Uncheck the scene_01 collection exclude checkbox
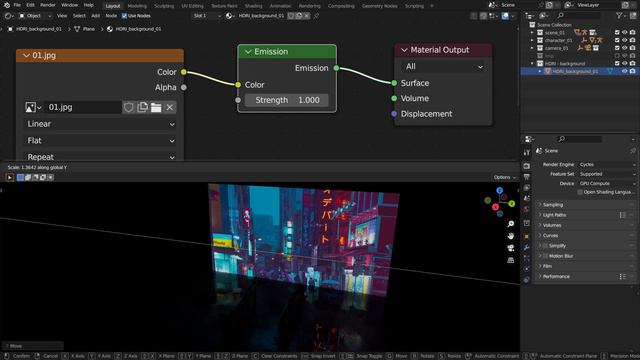This screenshot has height=360, width=640. (617, 32)
